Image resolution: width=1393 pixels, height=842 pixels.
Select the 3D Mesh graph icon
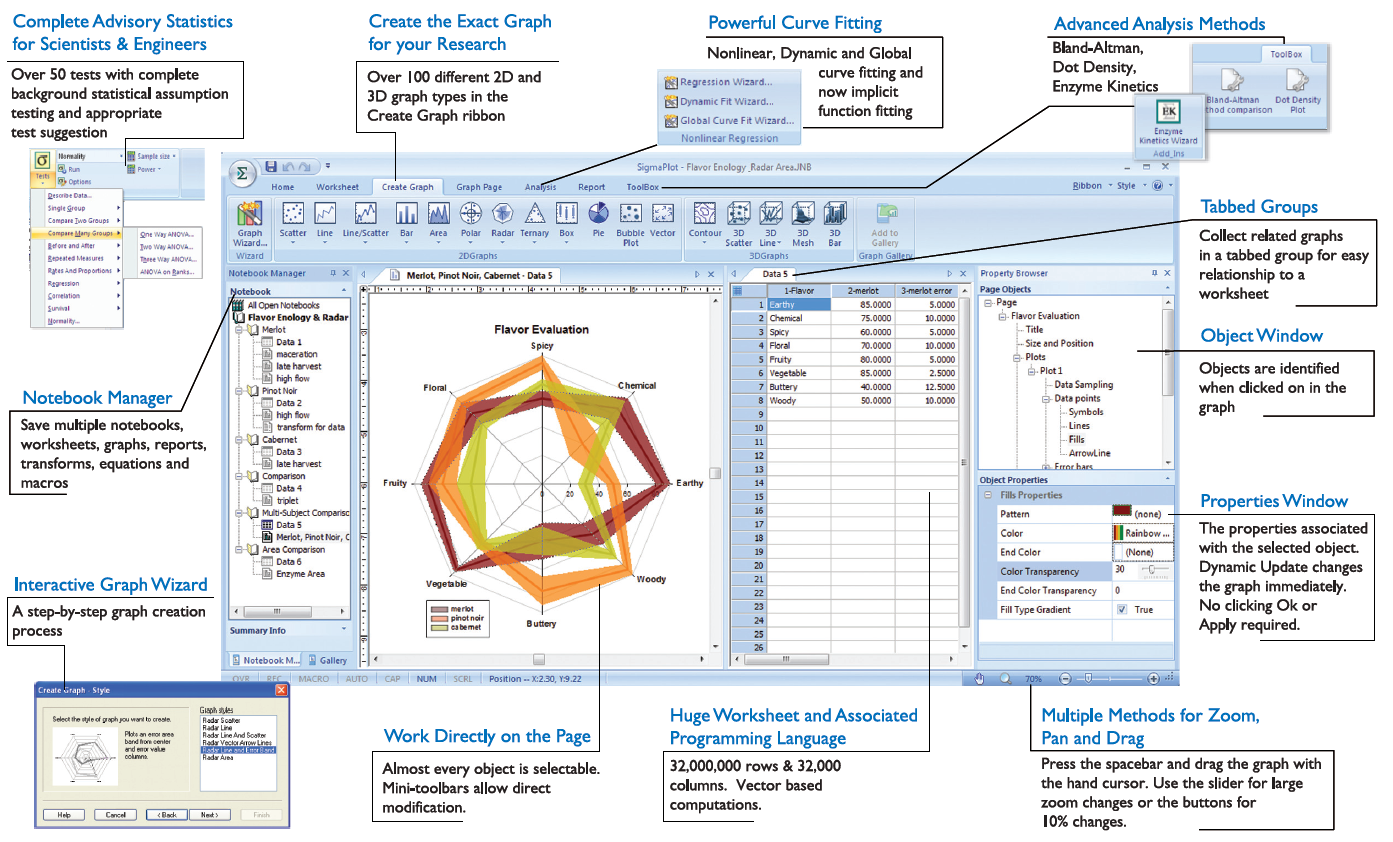click(803, 214)
